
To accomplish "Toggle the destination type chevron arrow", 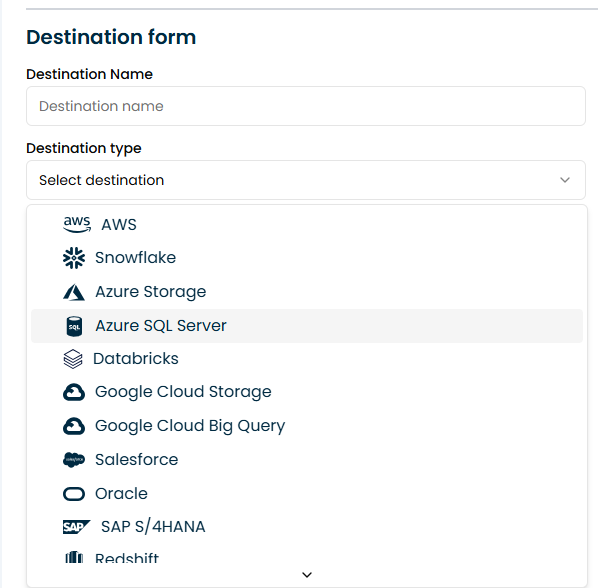I will [565, 180].
